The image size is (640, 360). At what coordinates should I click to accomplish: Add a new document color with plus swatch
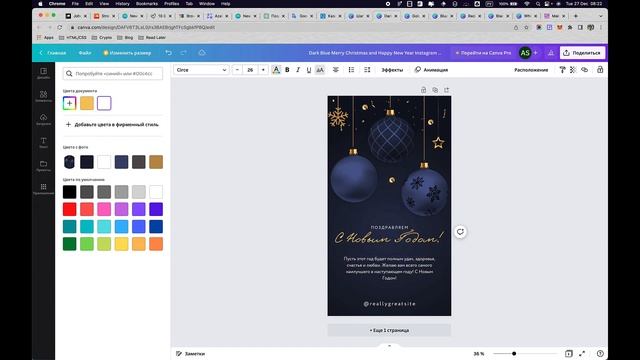pyautogui.click(x=69, y=103)
